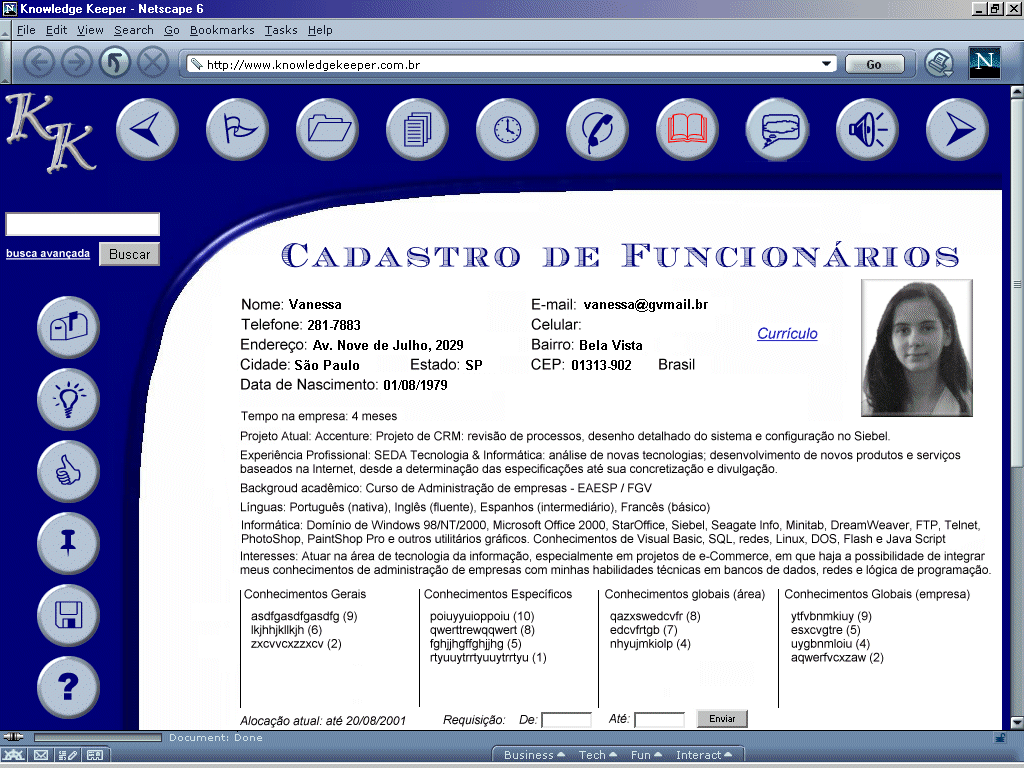Screen dimensions: 1024x768
Task: Focus the Até date field
Action: point(660,720)
